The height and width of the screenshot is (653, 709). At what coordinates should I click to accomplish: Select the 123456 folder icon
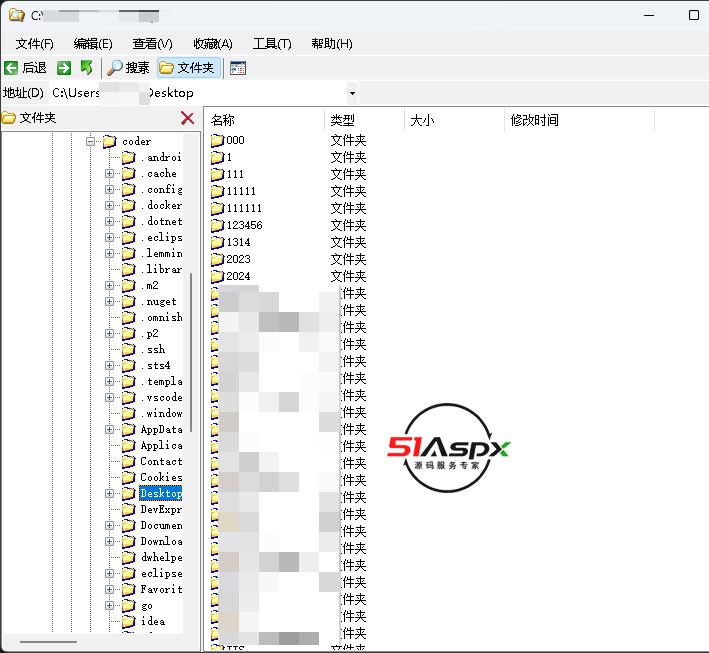tap(217, 225)
